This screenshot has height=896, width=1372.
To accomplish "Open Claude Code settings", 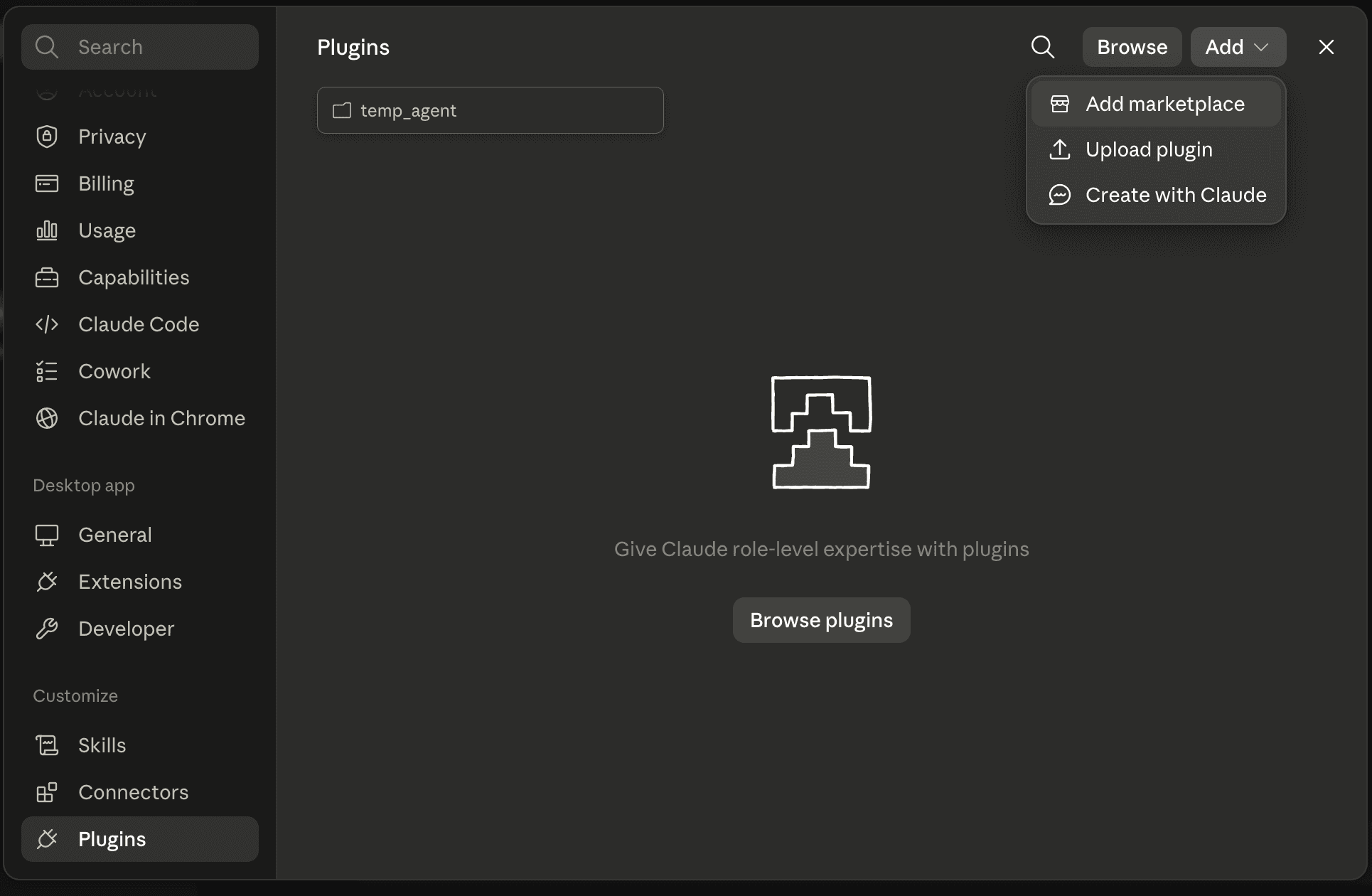I will click(x=140, y=324).
